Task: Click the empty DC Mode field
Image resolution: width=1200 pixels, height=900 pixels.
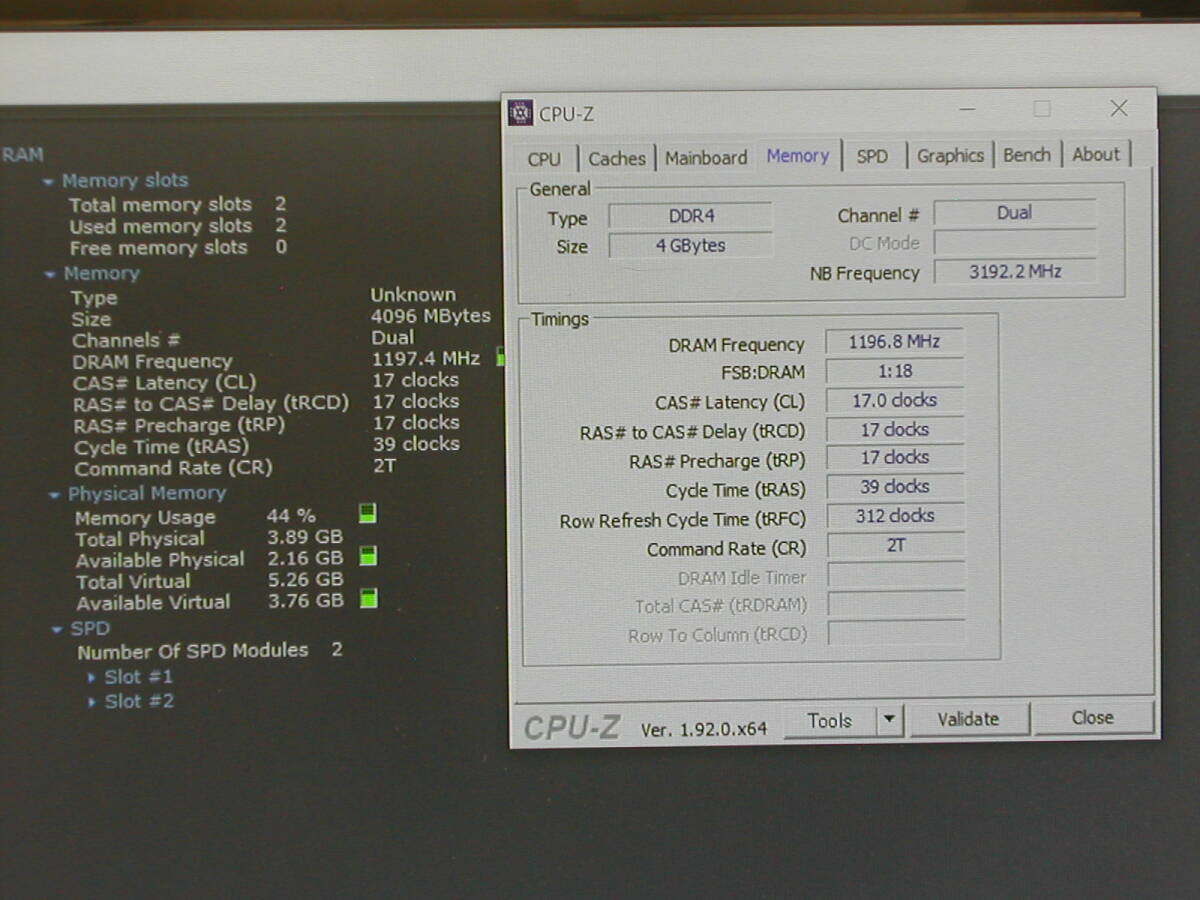Action: (x=1015, y=242)
